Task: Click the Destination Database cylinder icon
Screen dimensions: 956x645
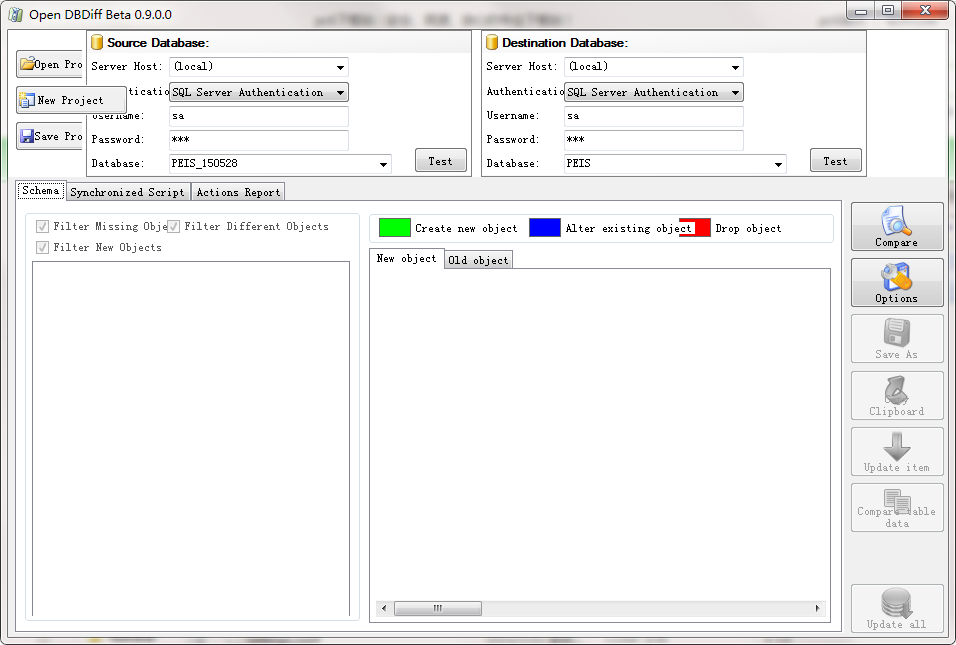Action: [x=492, y=43]
